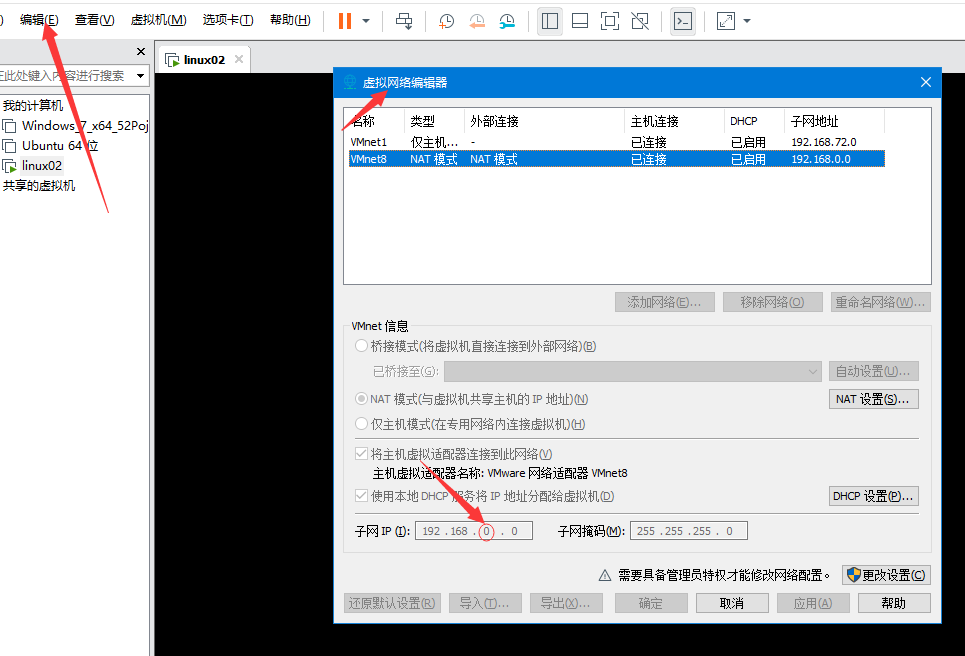Toggle the thumbnail bar view icon

tap(580, 21)
